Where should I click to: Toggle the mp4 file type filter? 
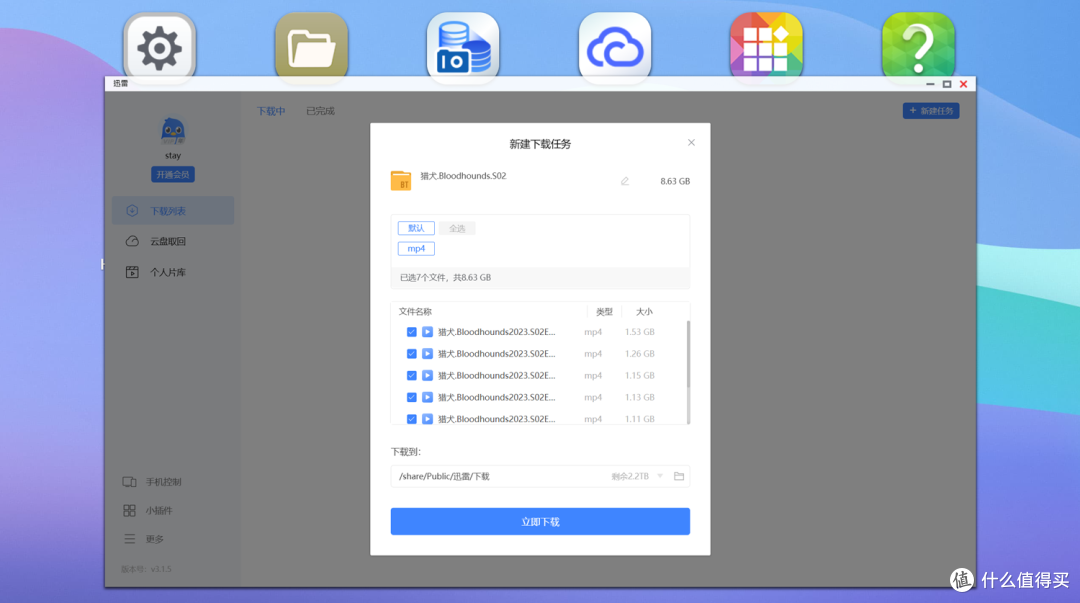coord(416,249)
